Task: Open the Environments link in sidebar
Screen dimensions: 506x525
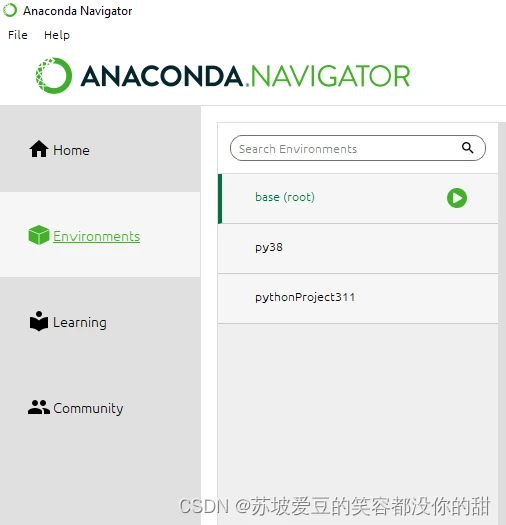Action: click(x=96, y=236)
